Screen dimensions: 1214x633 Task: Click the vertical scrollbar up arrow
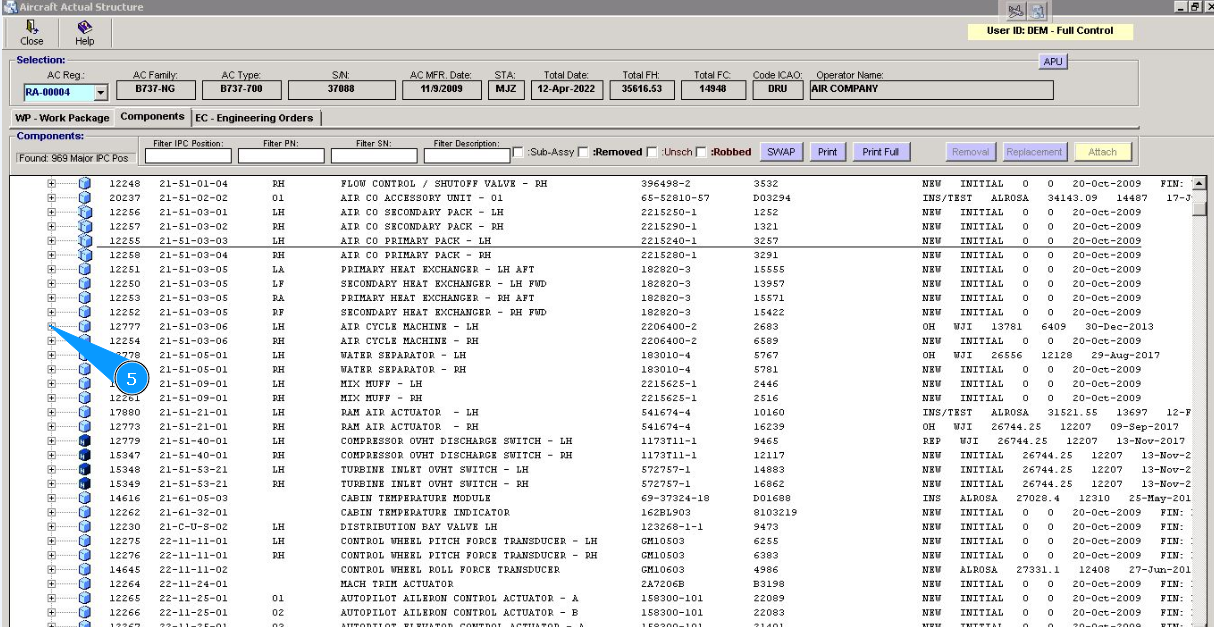(1197, 184)
